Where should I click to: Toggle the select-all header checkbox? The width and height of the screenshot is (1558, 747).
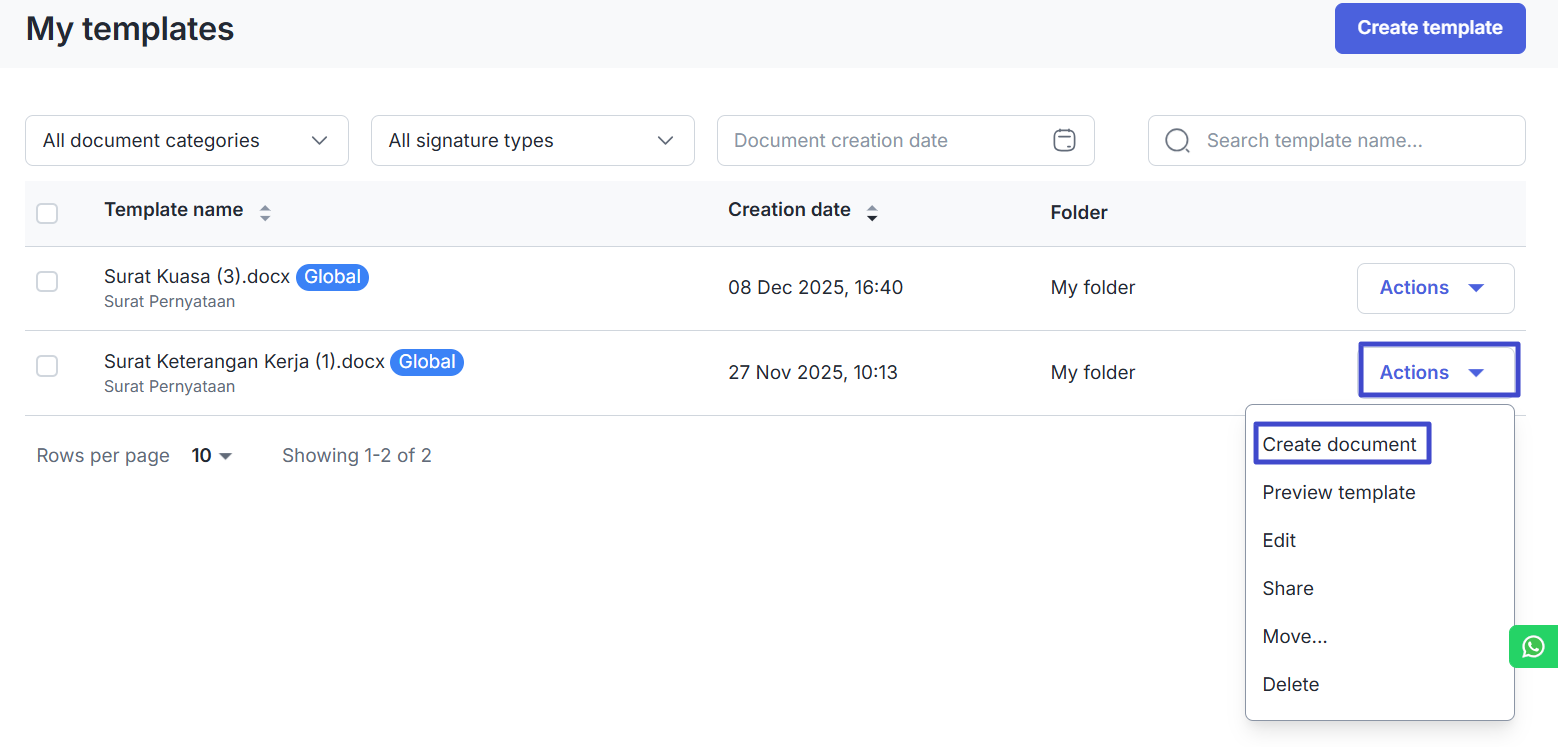click(x=47, y=213)
